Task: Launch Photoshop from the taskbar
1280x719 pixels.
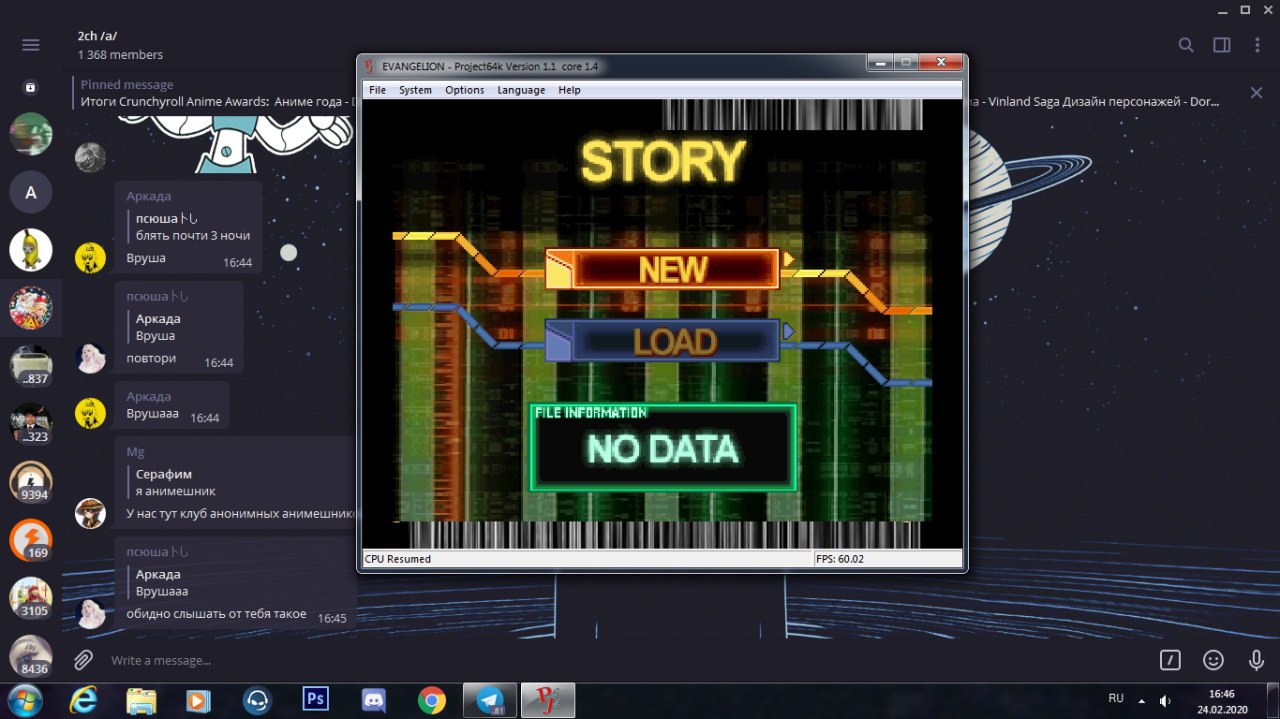Action: tap(316, 699)
